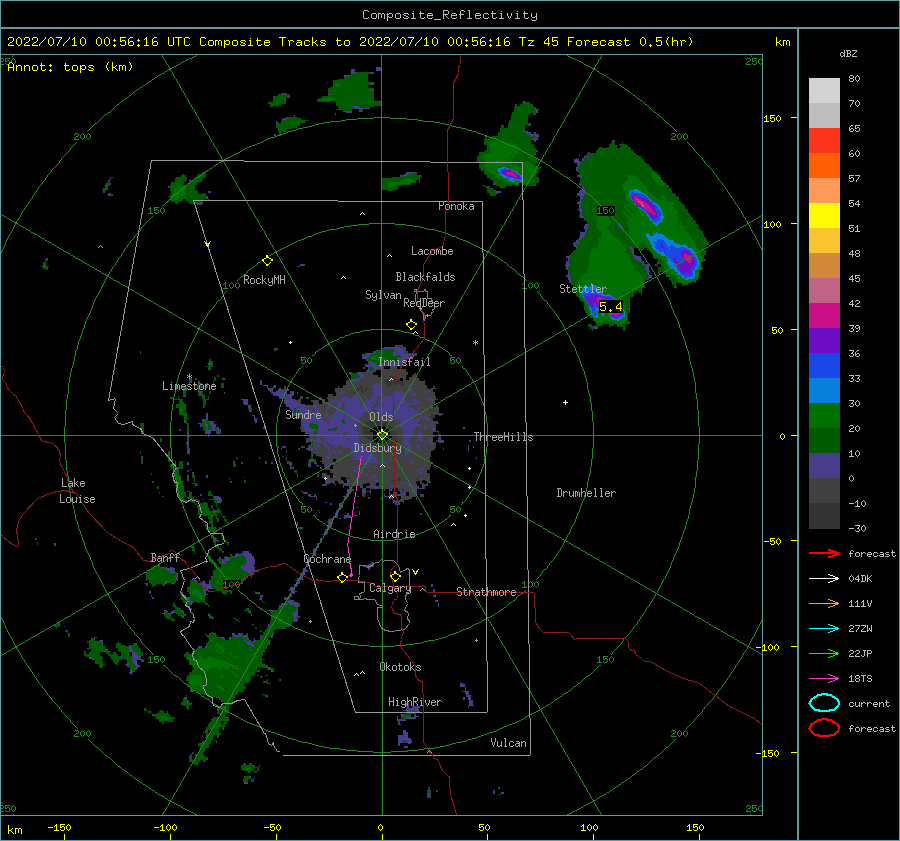
Task: Select the purple 36-39 dBZ color swatch
Action: (x=824, y=341)
